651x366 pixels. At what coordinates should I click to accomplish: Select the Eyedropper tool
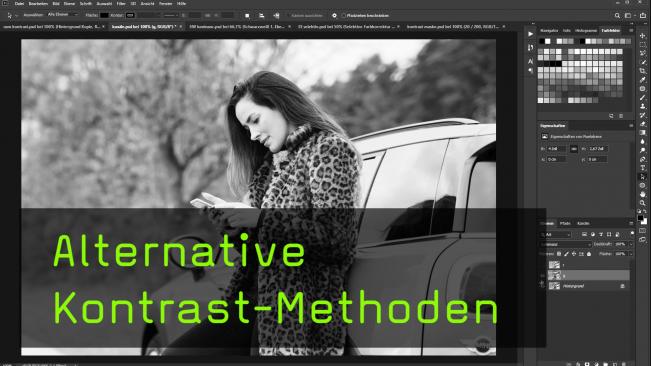point(643,80)
